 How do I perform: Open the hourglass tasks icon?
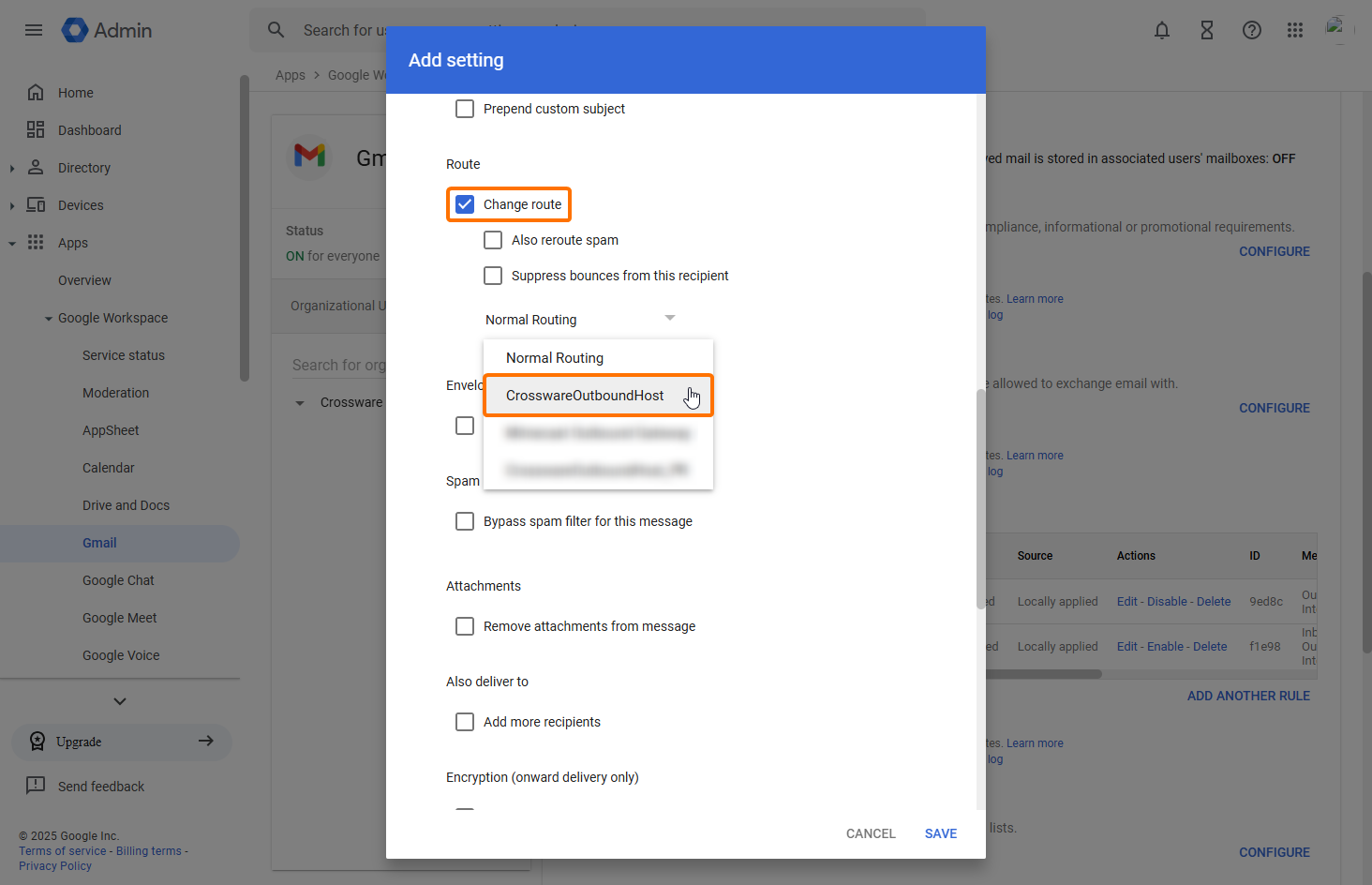coord(1207,30)
